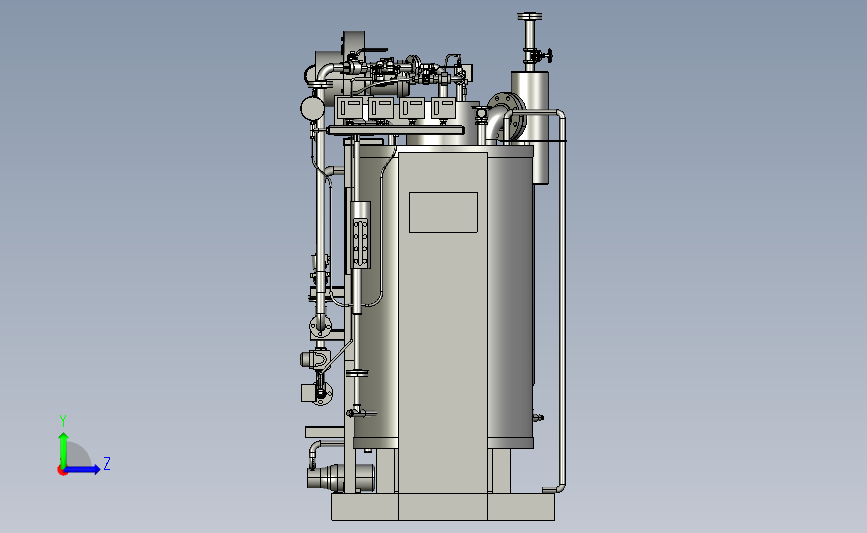Click the red origin ball of triad

62,471
